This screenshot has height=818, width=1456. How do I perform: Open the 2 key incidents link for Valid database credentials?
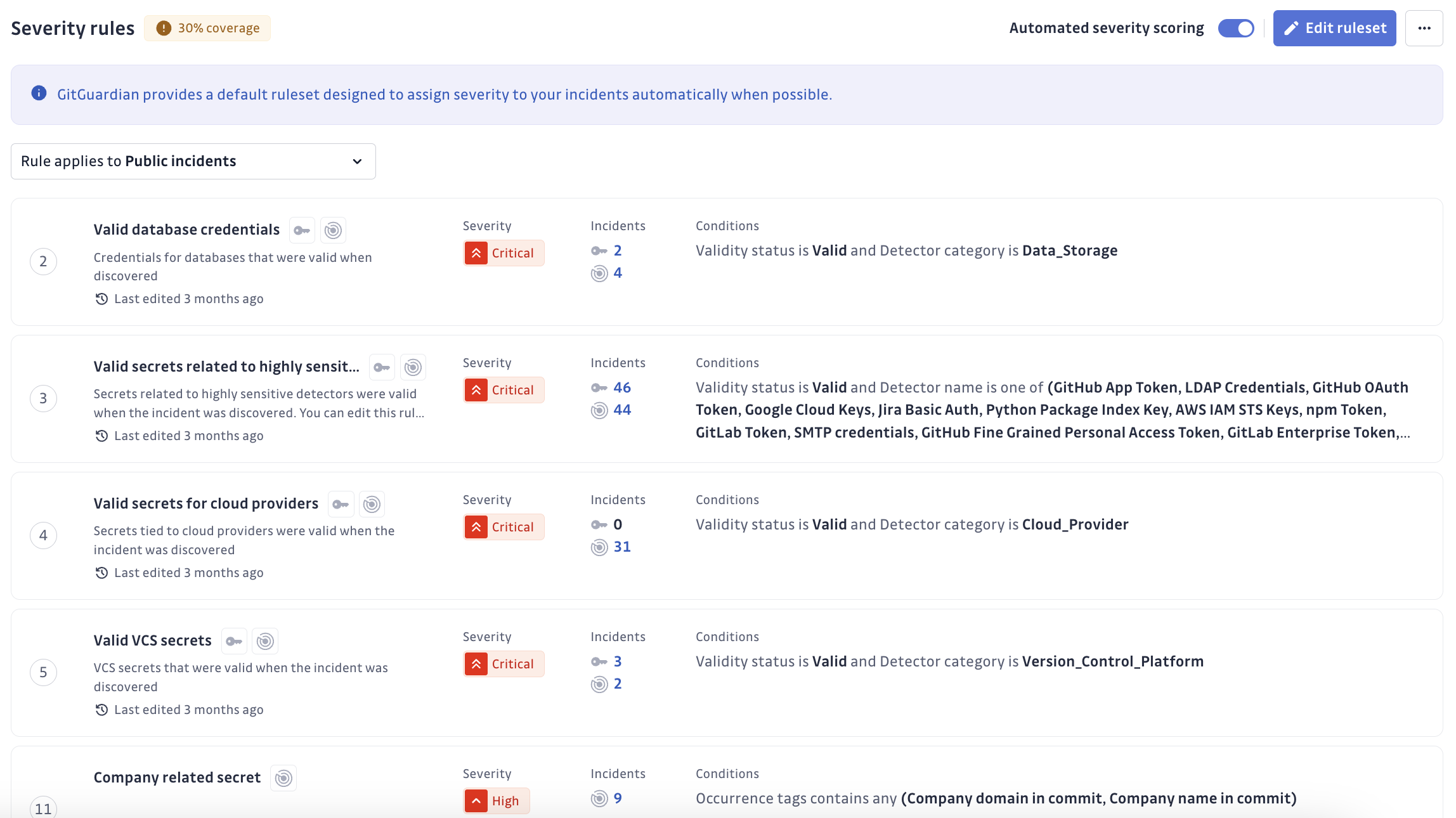coord(618,250)
